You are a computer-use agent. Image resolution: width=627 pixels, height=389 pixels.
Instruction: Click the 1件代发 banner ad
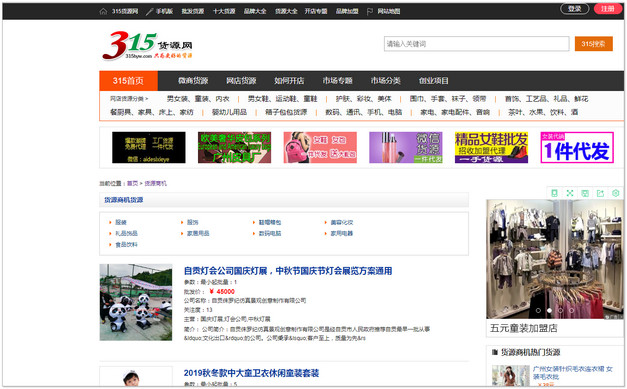click(x=577, y=148)
